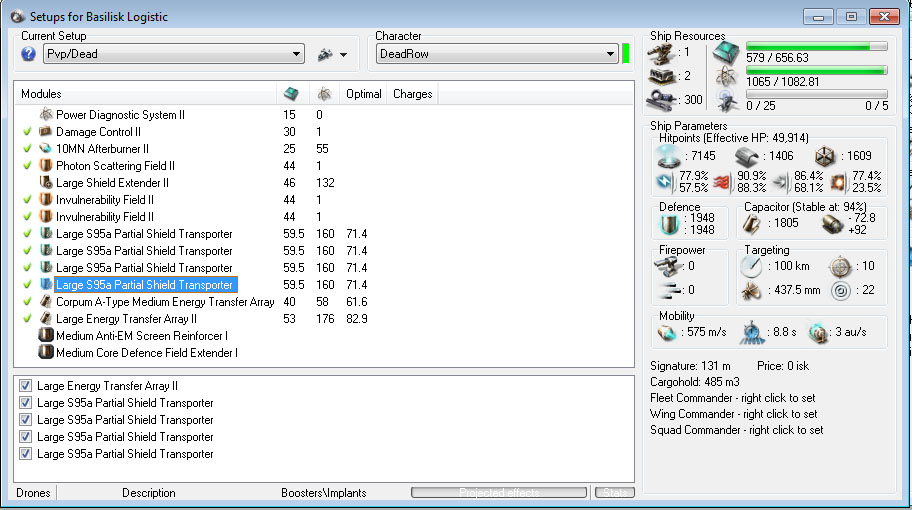Click the sensor strength icon 22
The image size is (912, 510).
840,290
